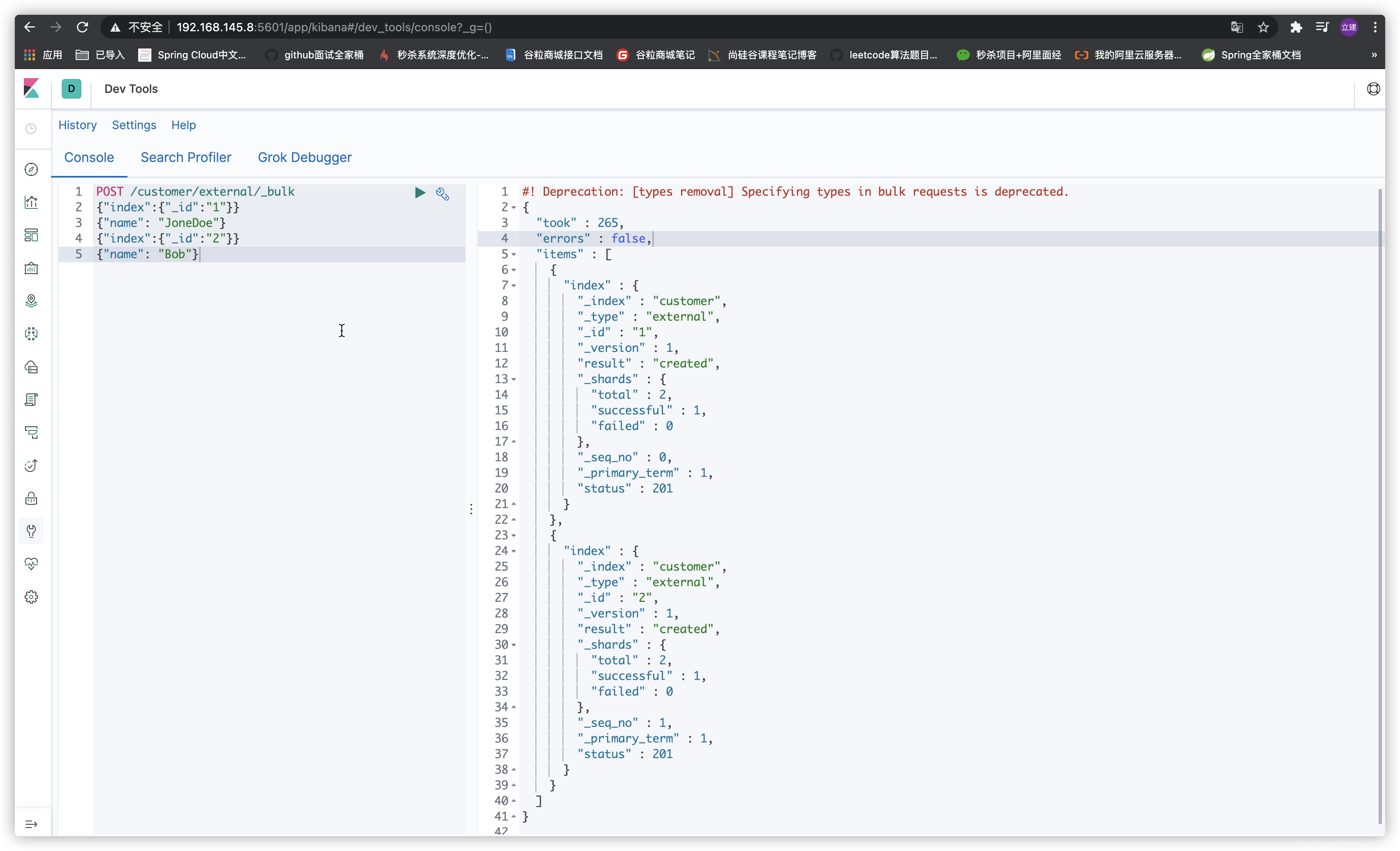Open the History link
Screen dimensions: 1400x851
(x=77, y=125)
